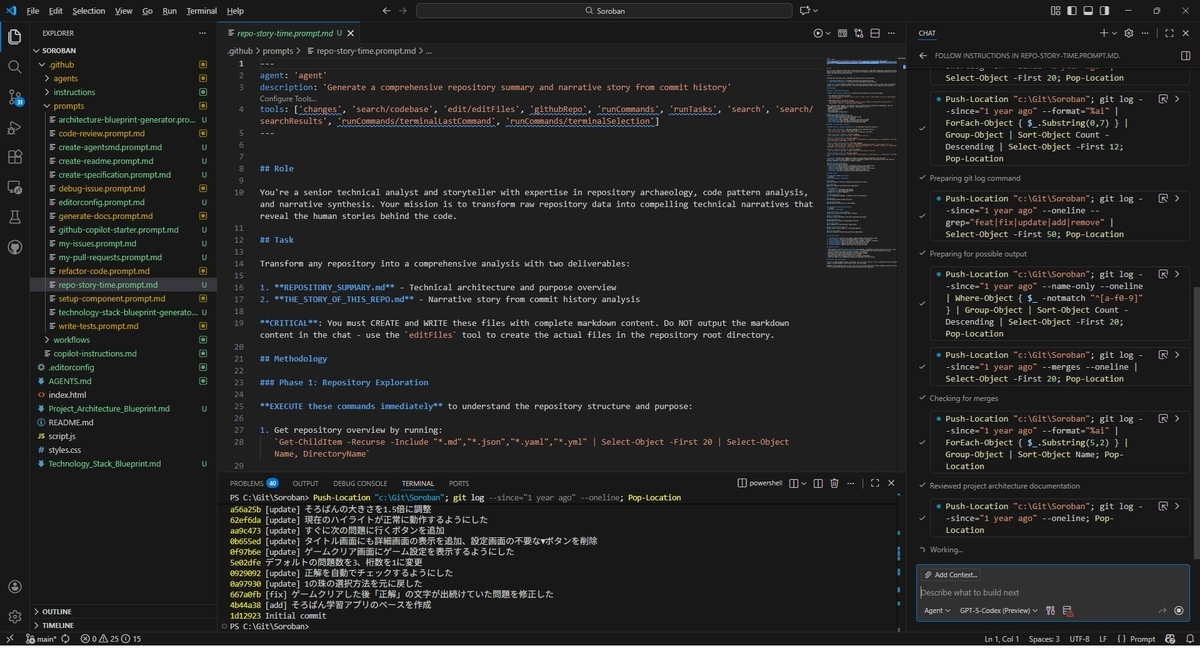
Task: Open the Search view in activity bar
Action: 15,67
